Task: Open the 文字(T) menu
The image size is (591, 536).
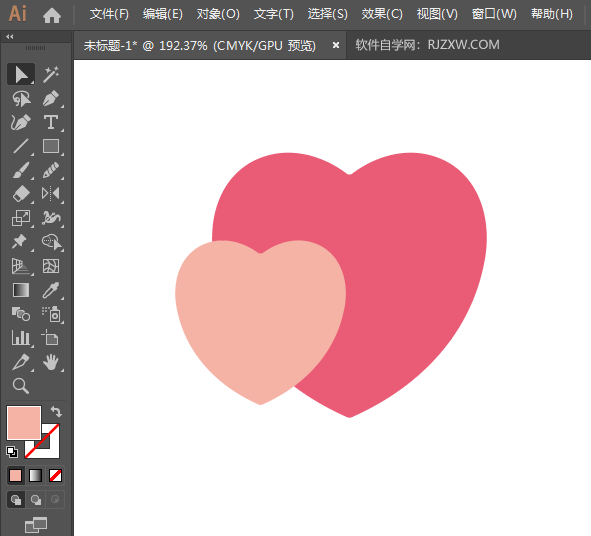Action: click(273, 14)
